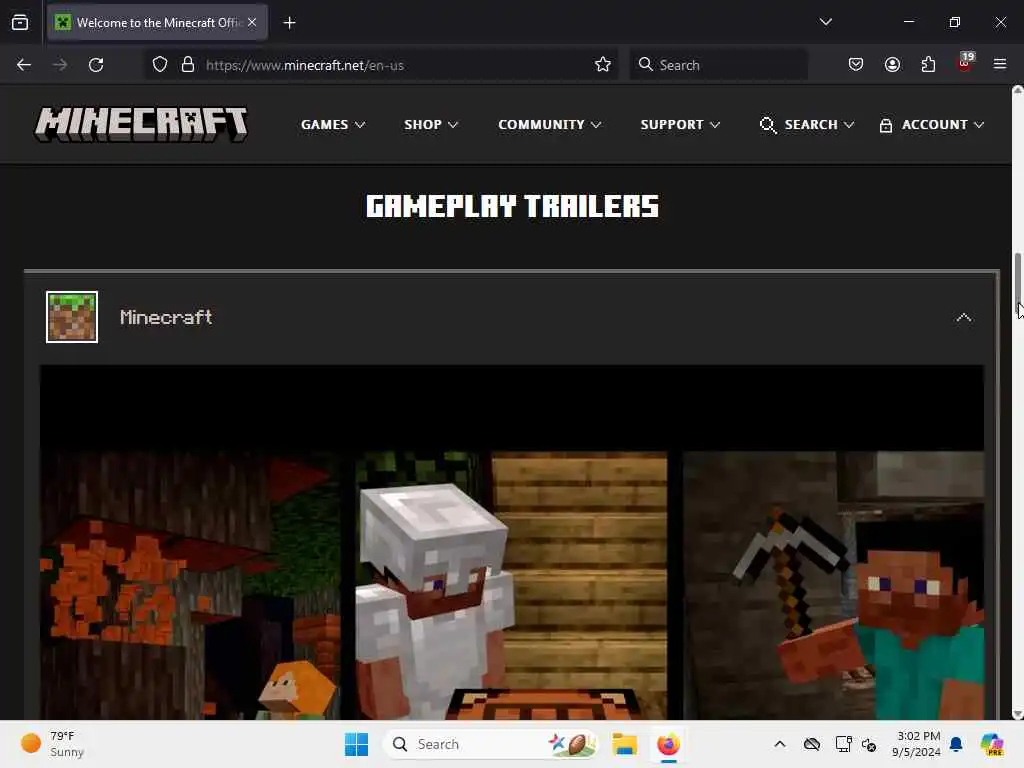Open the extension with badge 19

pos(965,62)
